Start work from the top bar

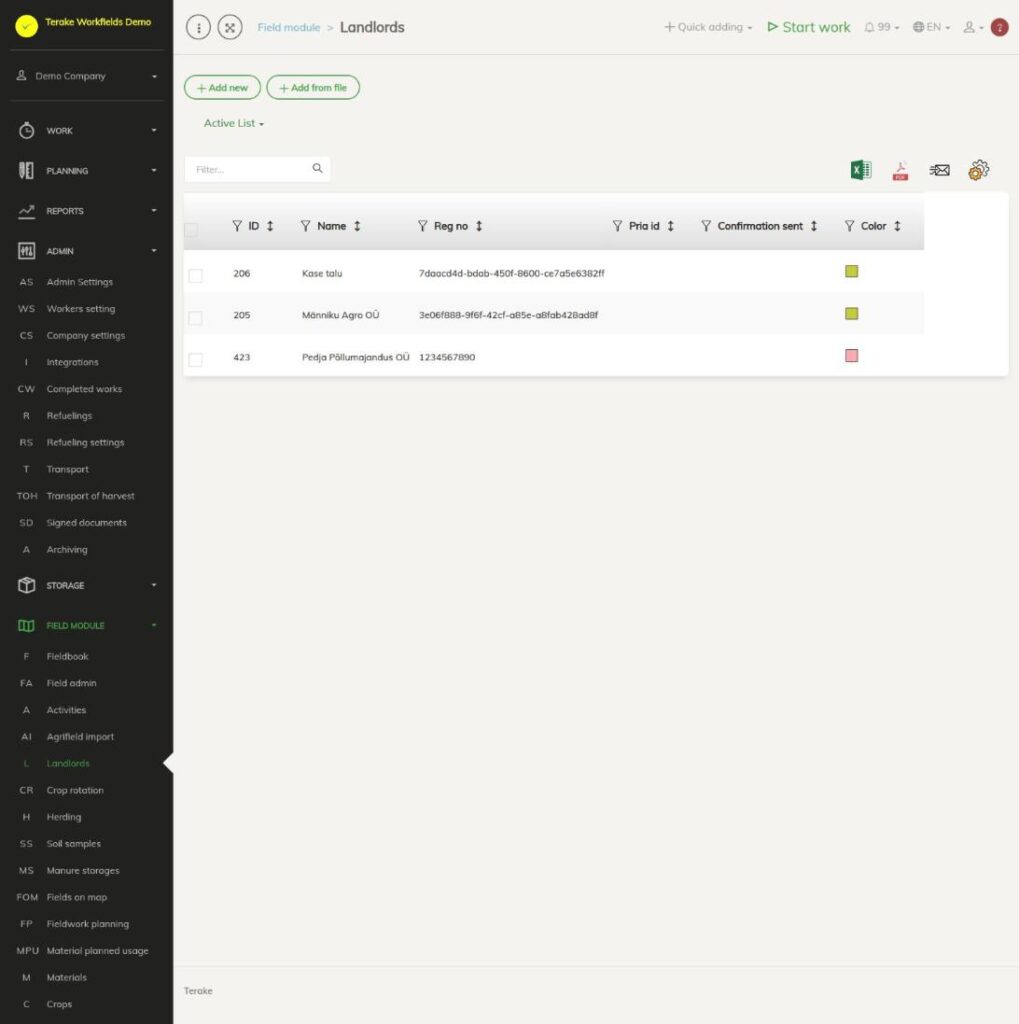point(809,27)
